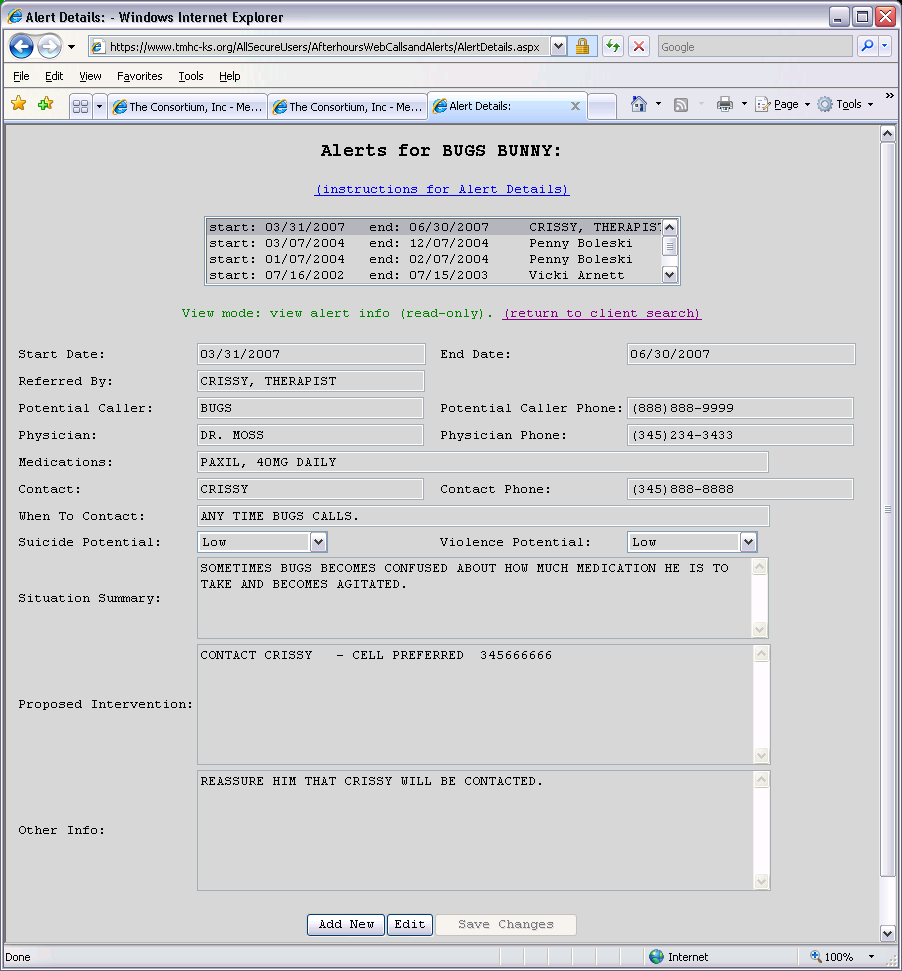The height and width of the screenshot is (971, 902).
Task: Click the Referred By field
Action: tap(311, 381)
